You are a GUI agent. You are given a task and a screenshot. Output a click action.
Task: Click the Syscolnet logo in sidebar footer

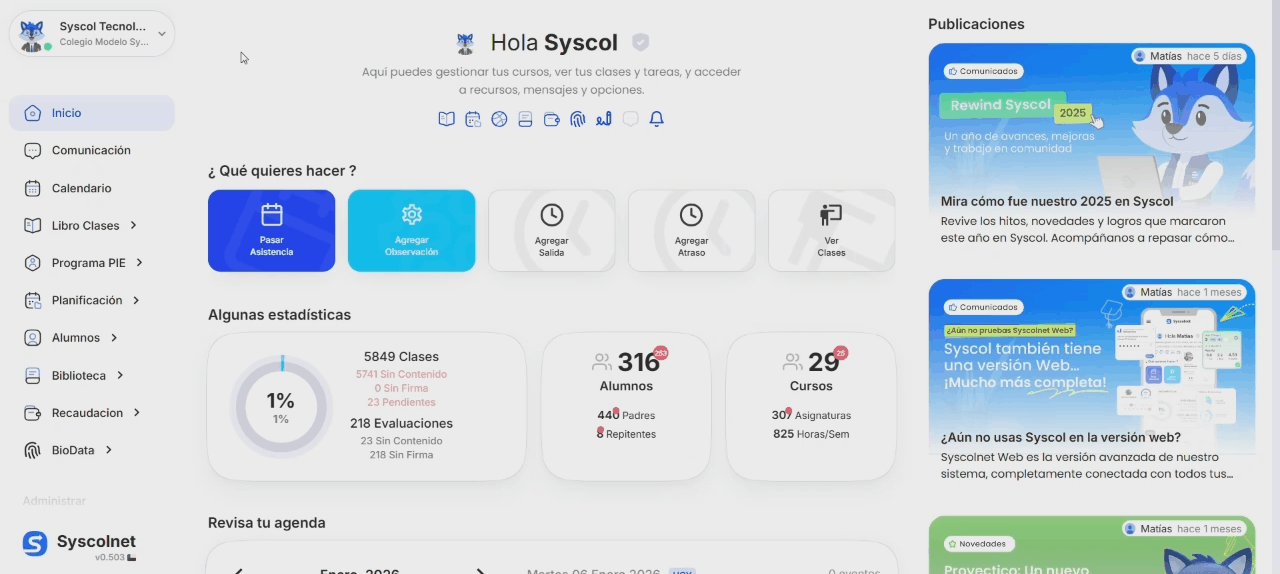(35, 543)
